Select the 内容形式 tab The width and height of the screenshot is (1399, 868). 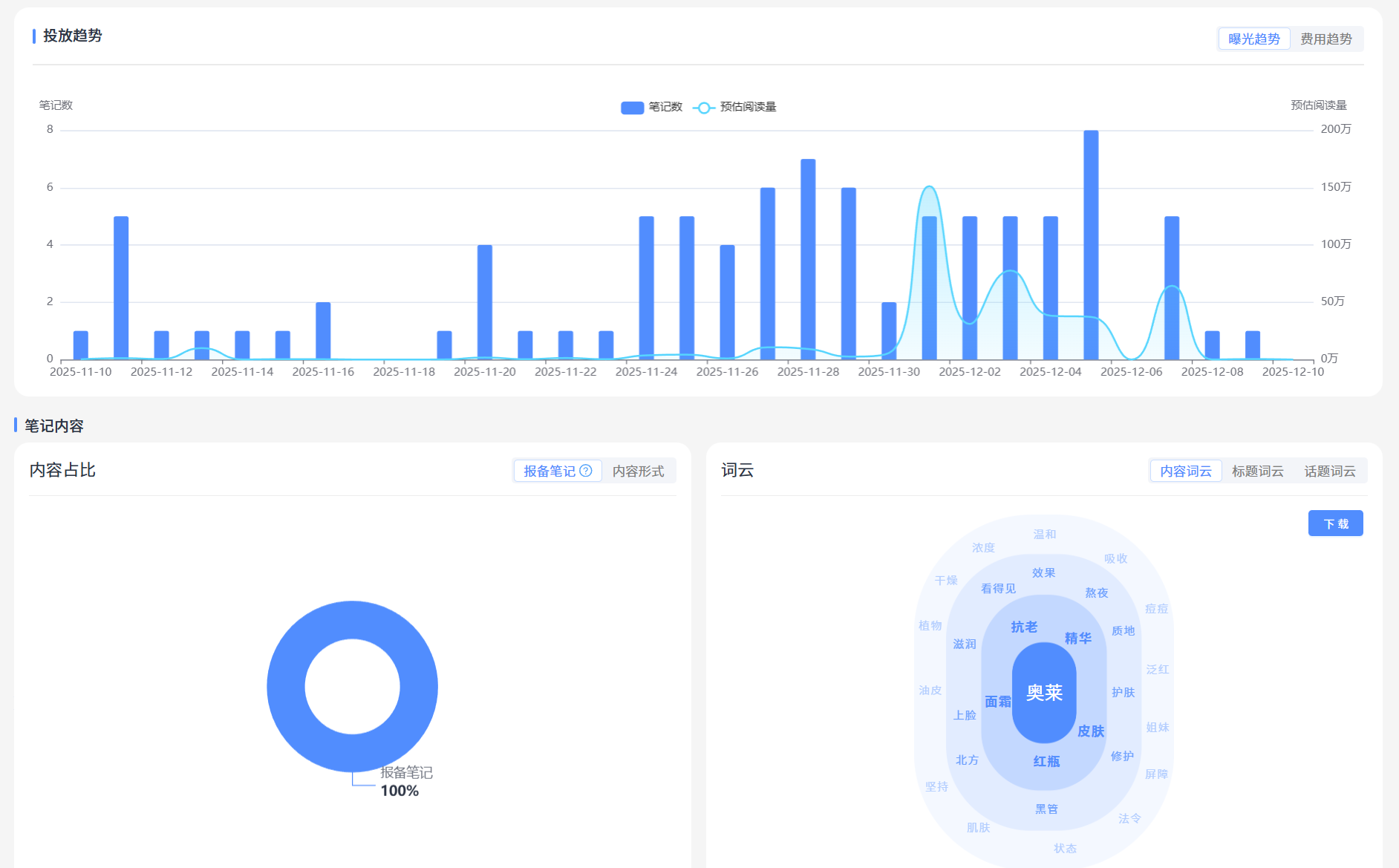click(x=638, y=471)
